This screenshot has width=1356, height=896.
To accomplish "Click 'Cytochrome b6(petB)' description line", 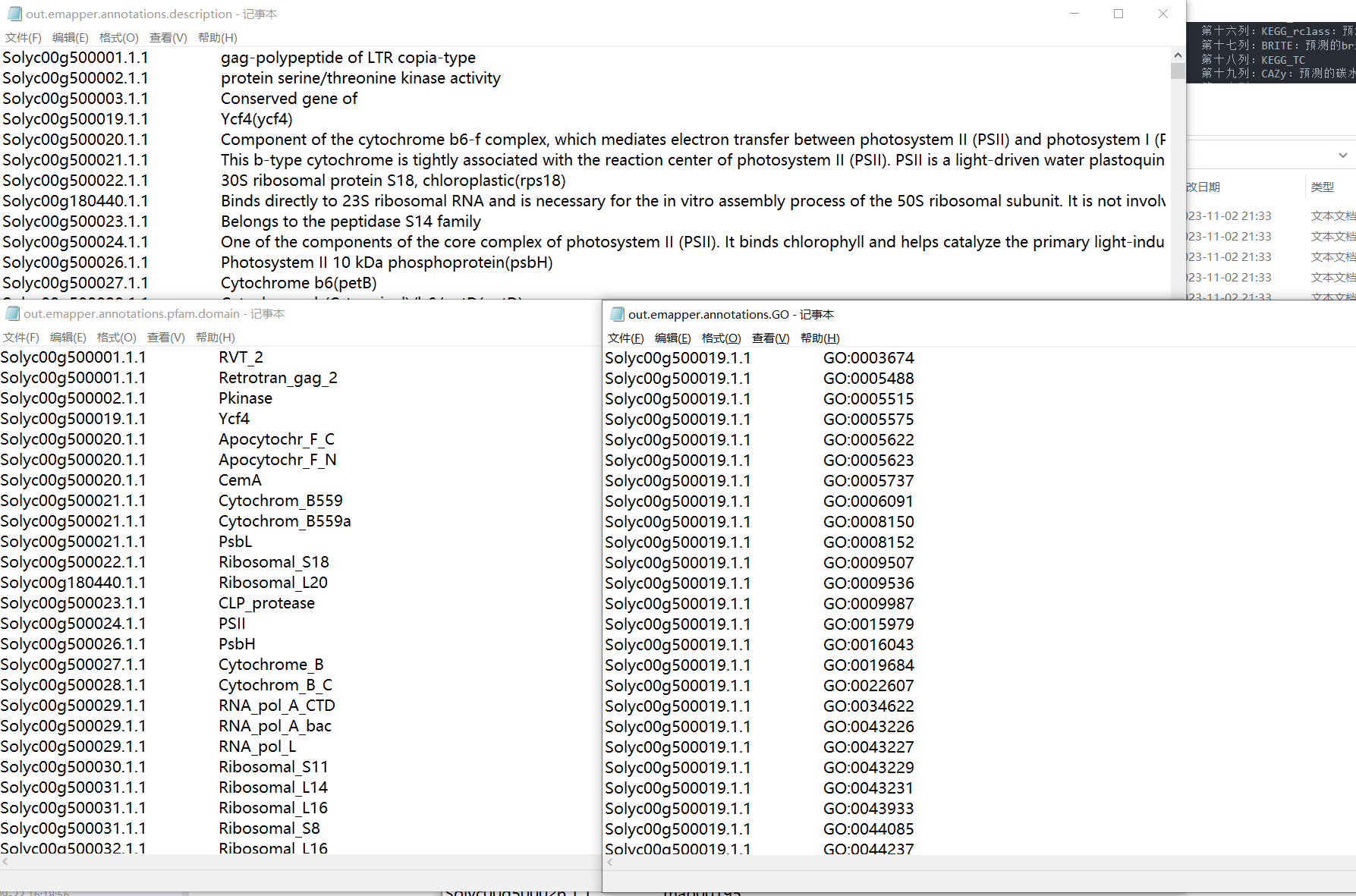I will click(298, 283).
